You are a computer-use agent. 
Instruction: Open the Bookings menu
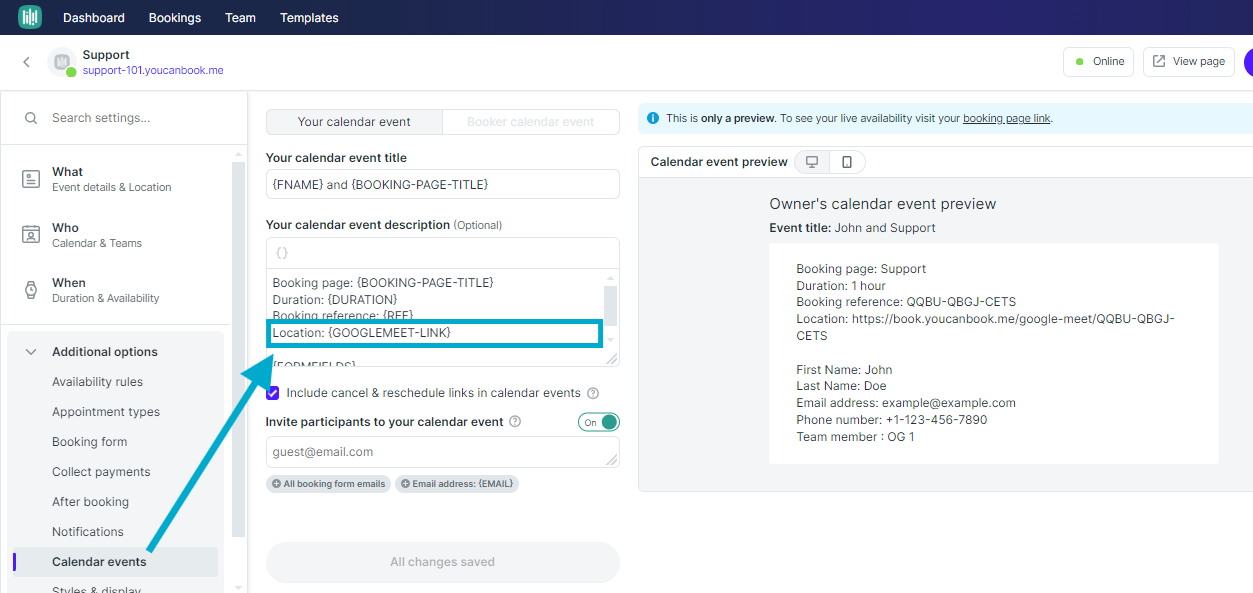[x=175, y=18]
